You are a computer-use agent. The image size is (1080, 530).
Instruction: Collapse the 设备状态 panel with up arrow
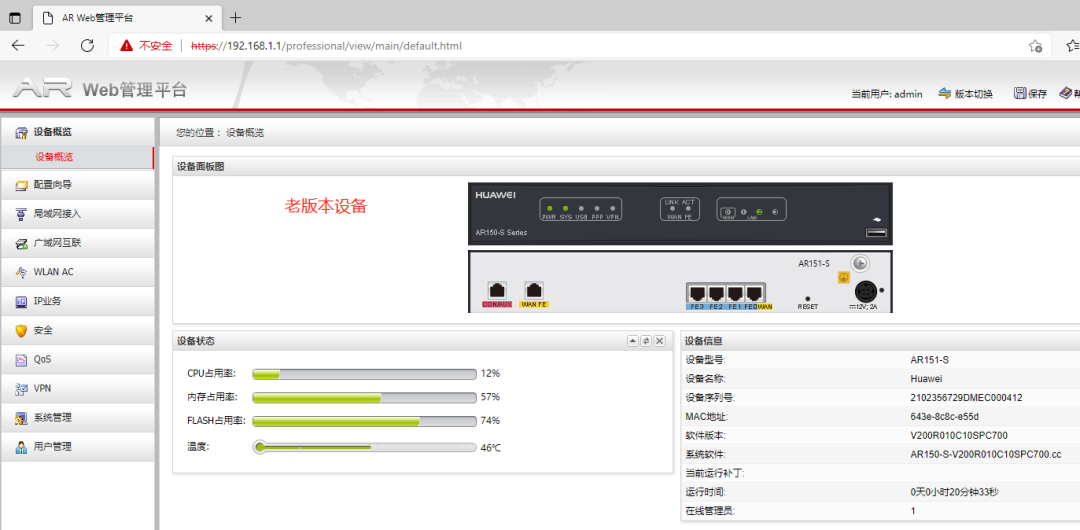632,341
